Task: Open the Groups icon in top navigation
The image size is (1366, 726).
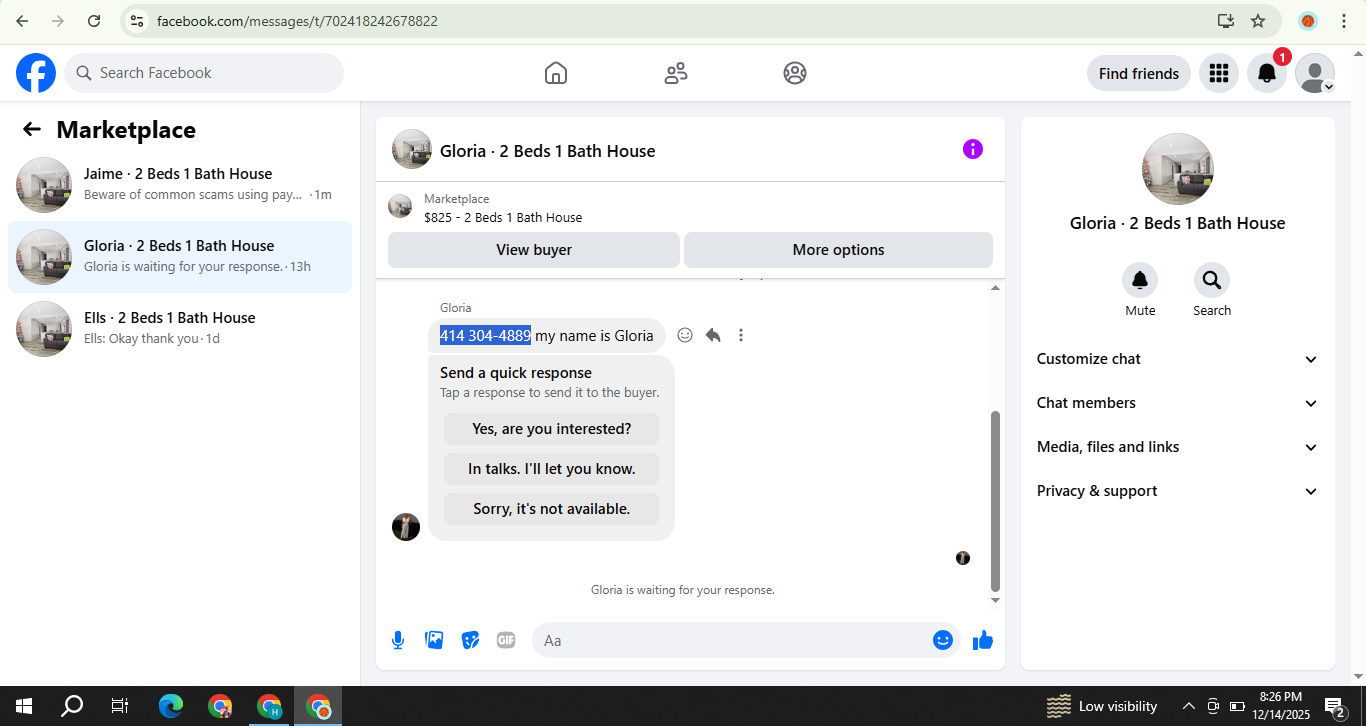Action: pos(795,73)
